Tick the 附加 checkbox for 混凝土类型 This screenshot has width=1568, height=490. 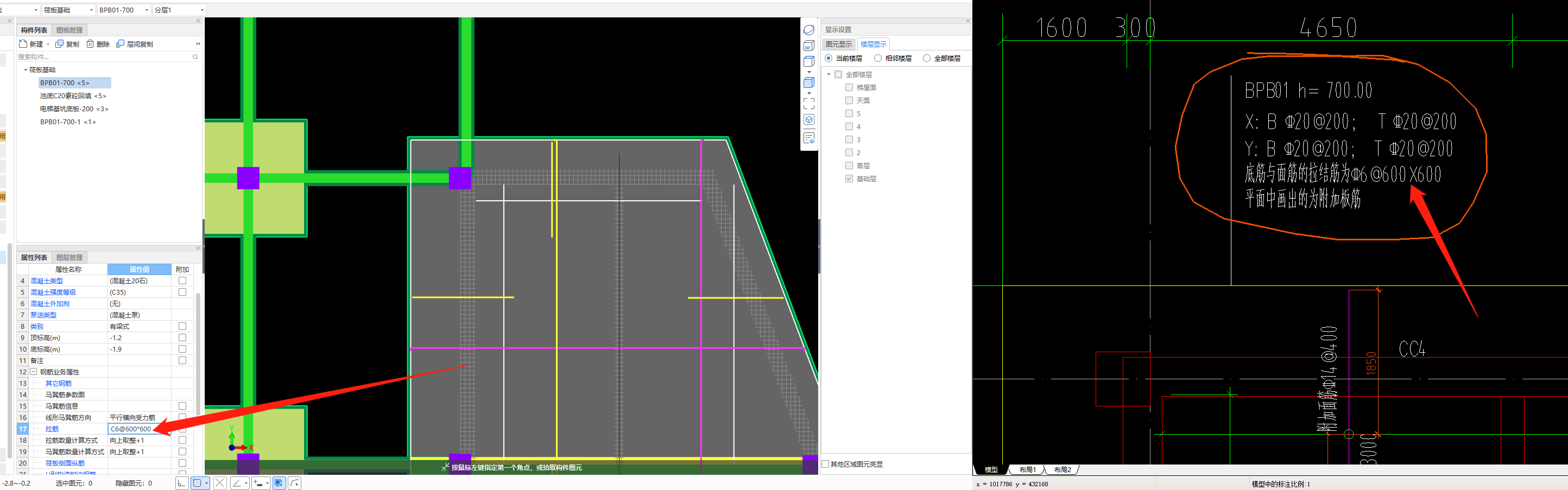(x=182, y=281)
